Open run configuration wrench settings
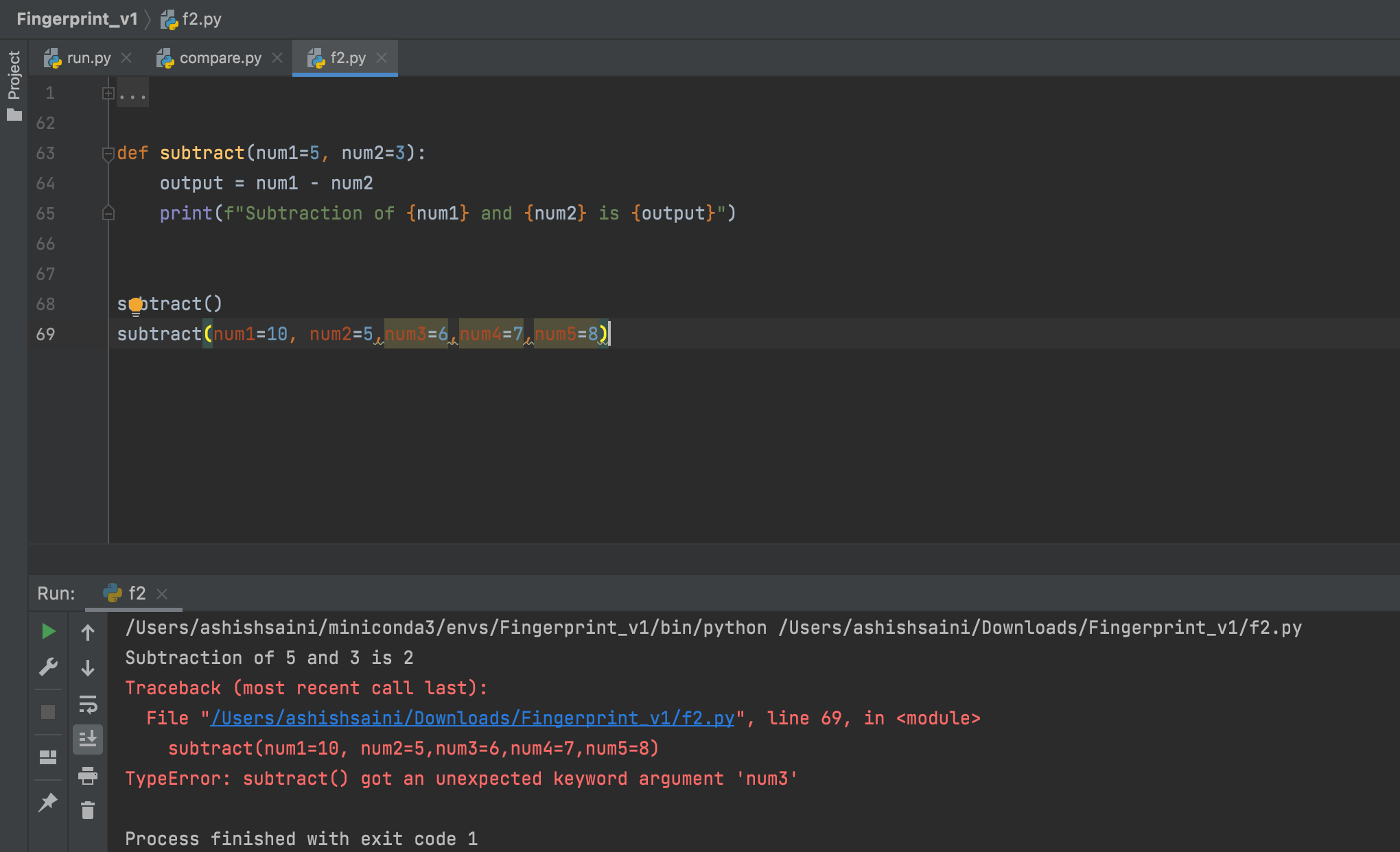Image resolution: width=1400 pixels, height=852 pixels. pos(48,667)
